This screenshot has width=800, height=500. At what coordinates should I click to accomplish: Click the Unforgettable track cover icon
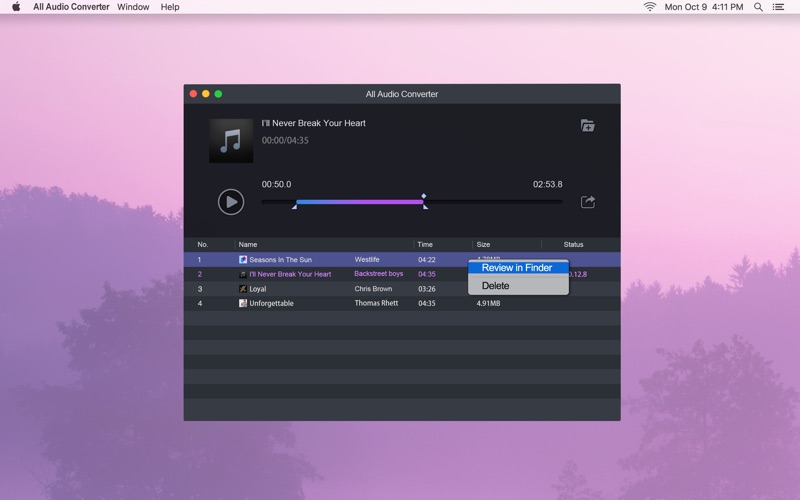[x=243, y=303]
